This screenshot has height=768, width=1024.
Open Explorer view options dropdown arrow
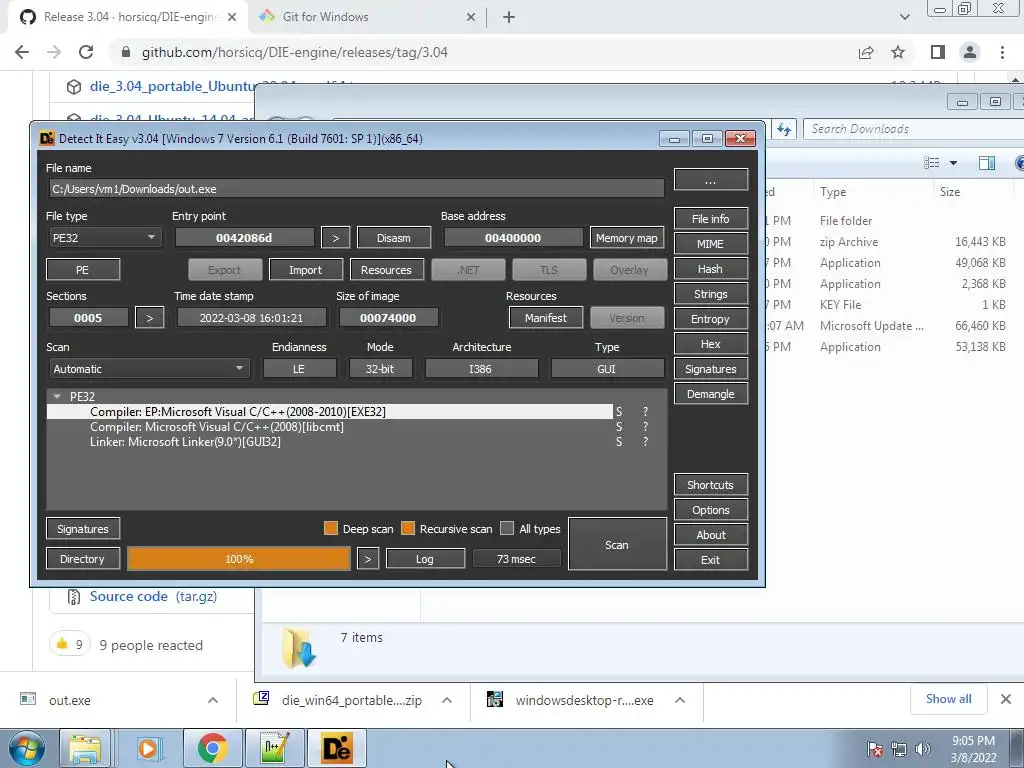pyautogui.click(x=953, y=163)
